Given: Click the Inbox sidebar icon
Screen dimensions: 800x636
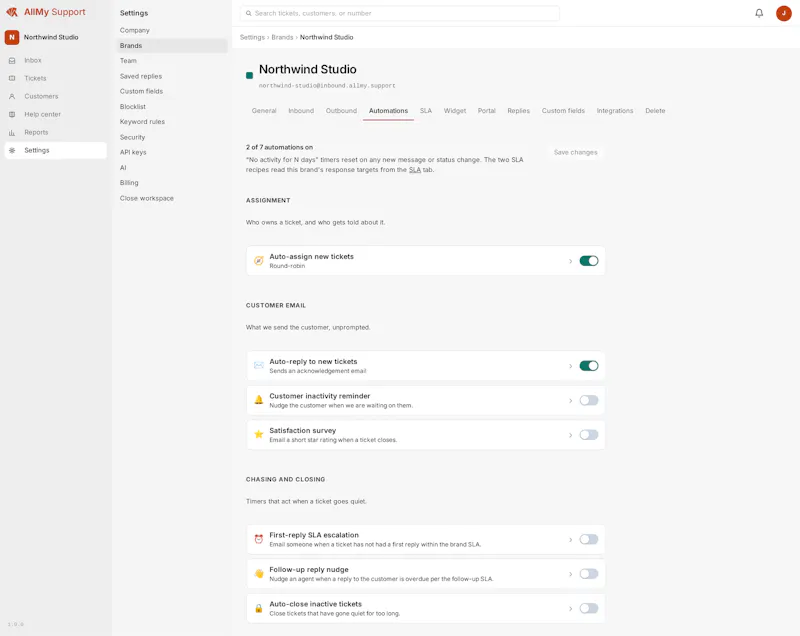Looking at the screenshot, I should (x=12, y=60).
